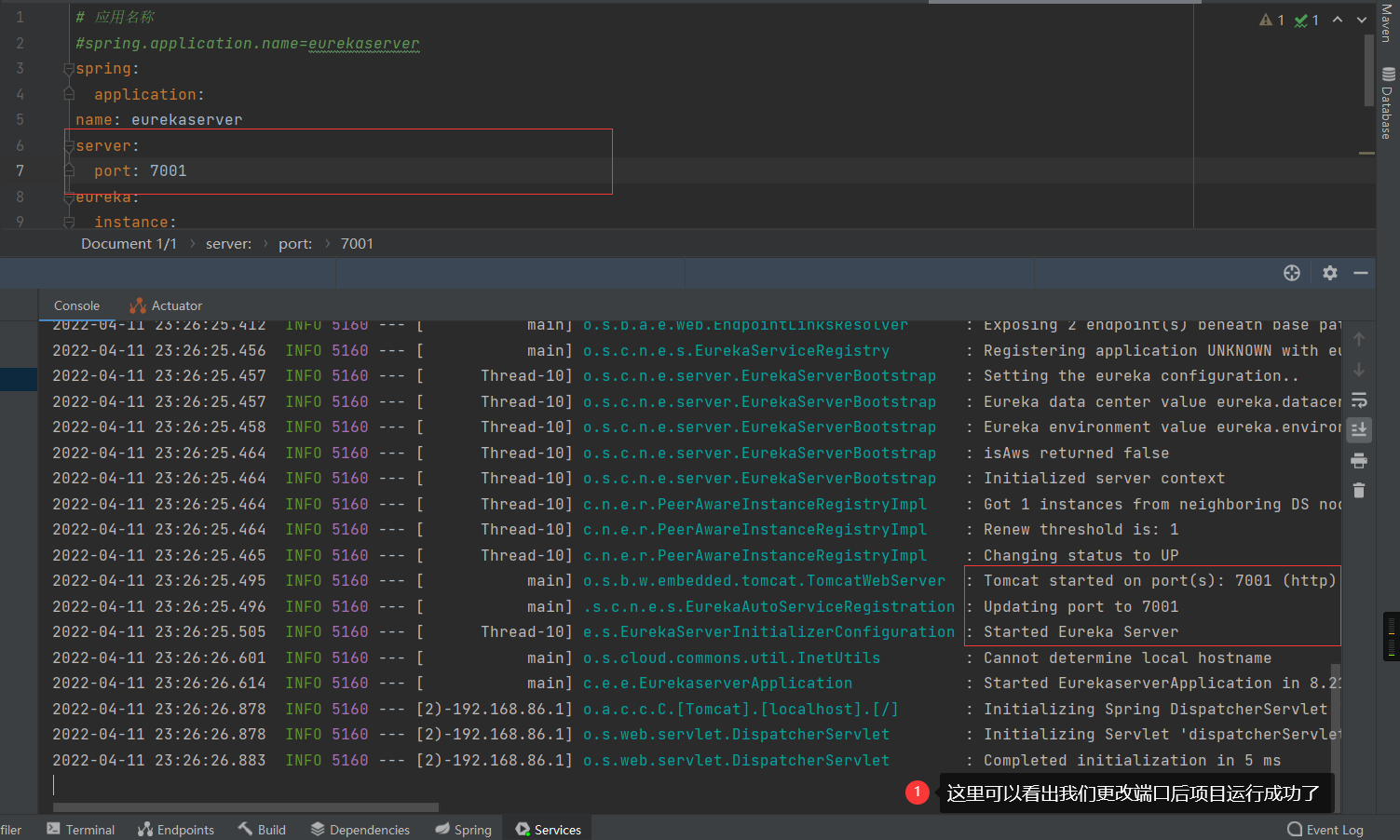Click the typo check indicator
The width and height of the screenshot is (1400, 840).
pyautogui.click(x=1306, y=20)
